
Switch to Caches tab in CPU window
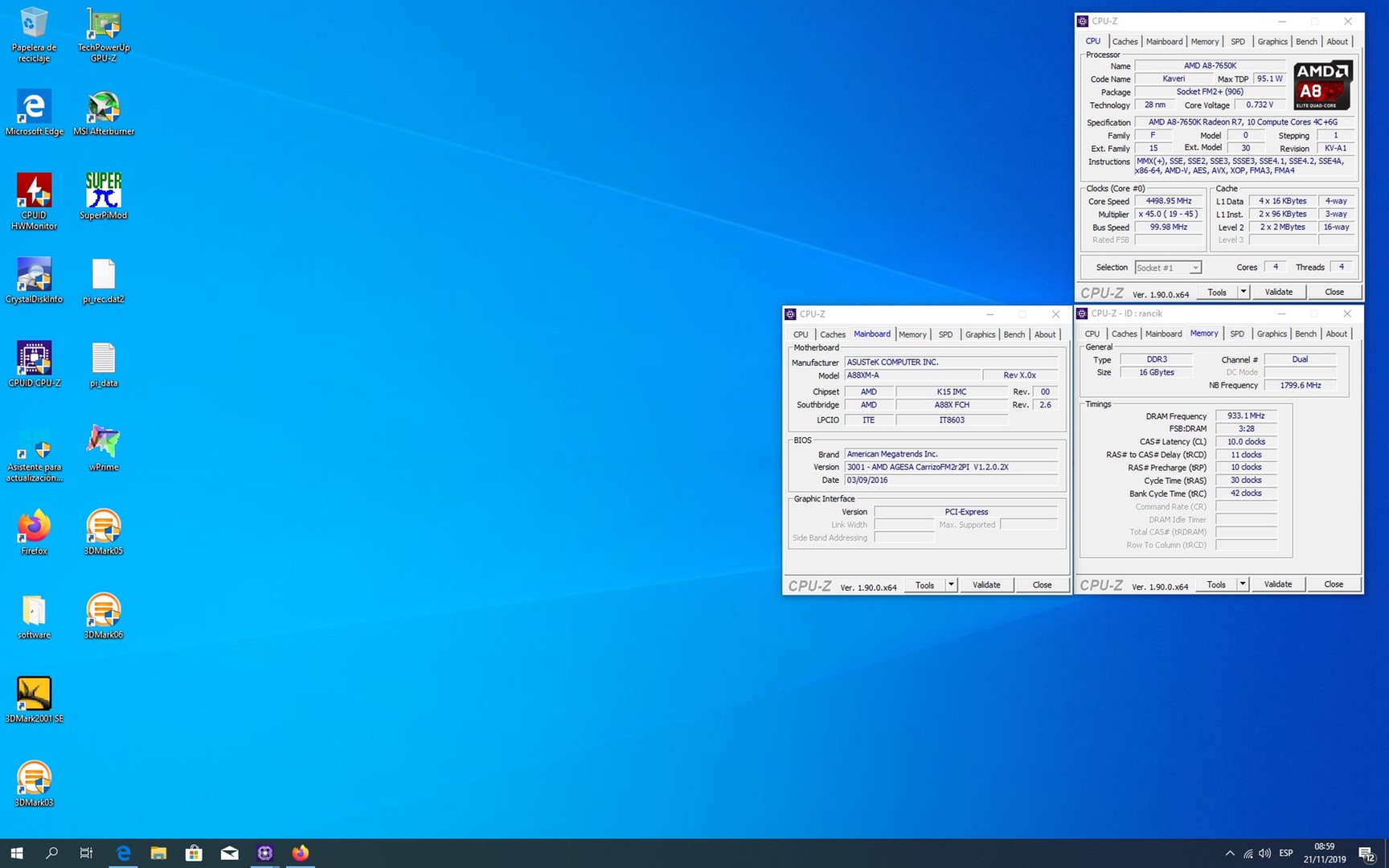(x=1125, y=42)
